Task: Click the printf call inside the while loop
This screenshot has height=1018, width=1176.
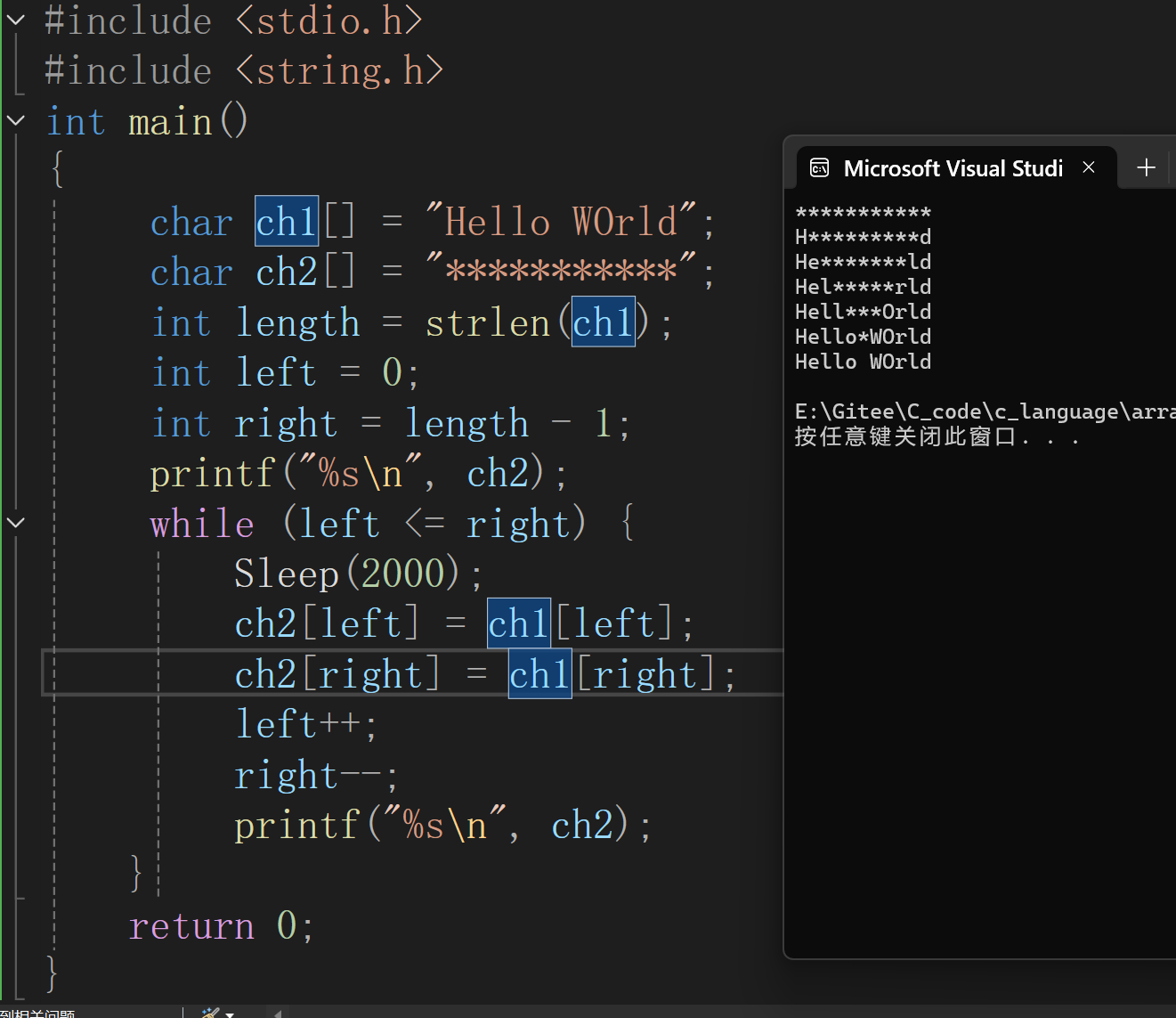Action: [x=442, y=825]
